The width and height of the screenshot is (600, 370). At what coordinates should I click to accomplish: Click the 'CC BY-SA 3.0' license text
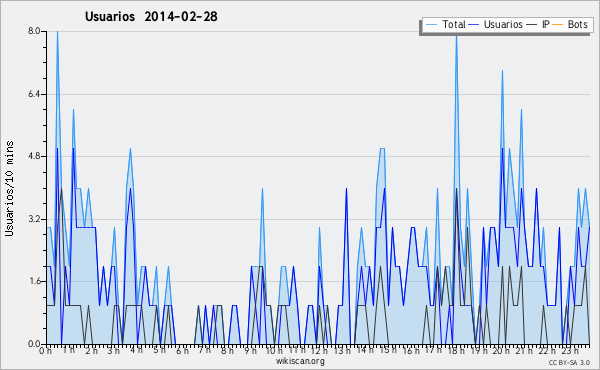coord(569,363)
